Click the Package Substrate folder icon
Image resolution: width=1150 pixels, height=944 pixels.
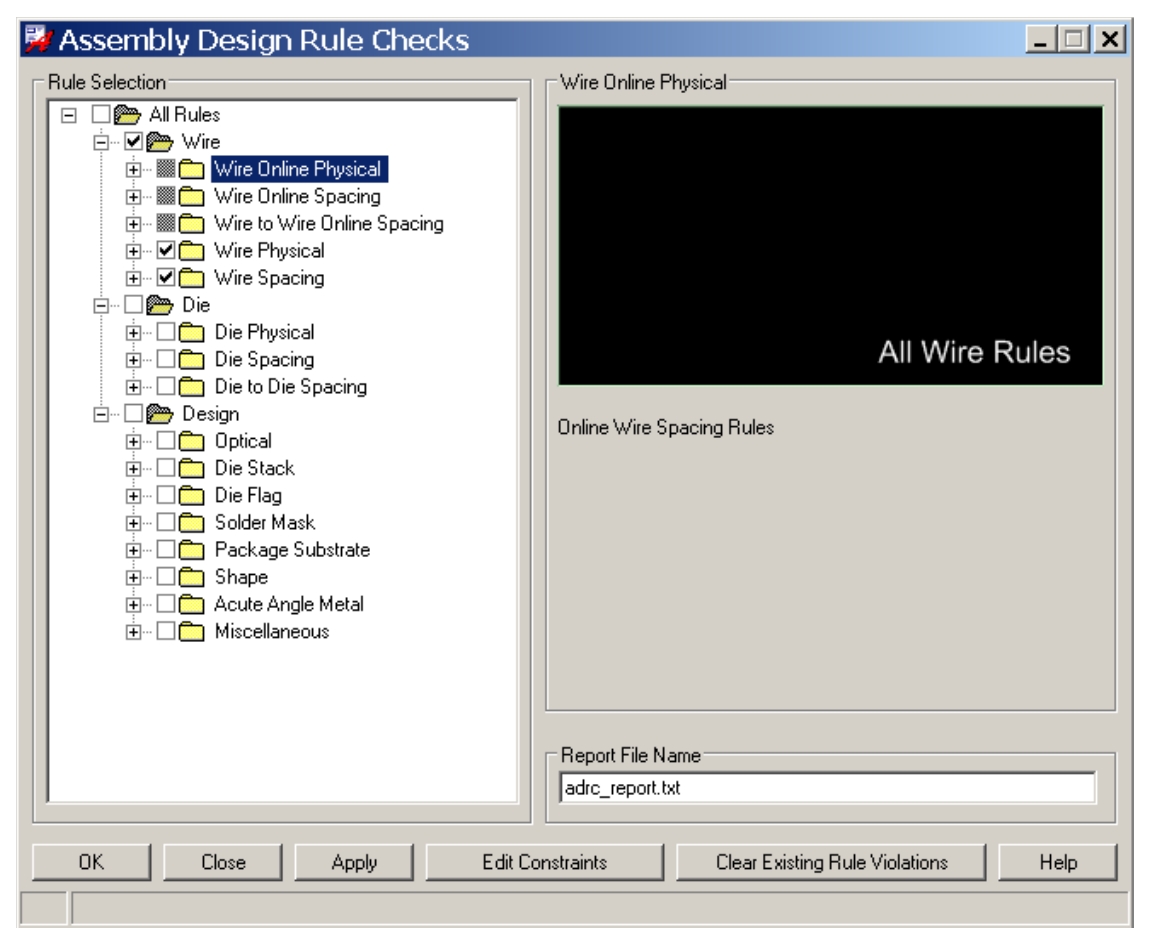click(194, 550)
